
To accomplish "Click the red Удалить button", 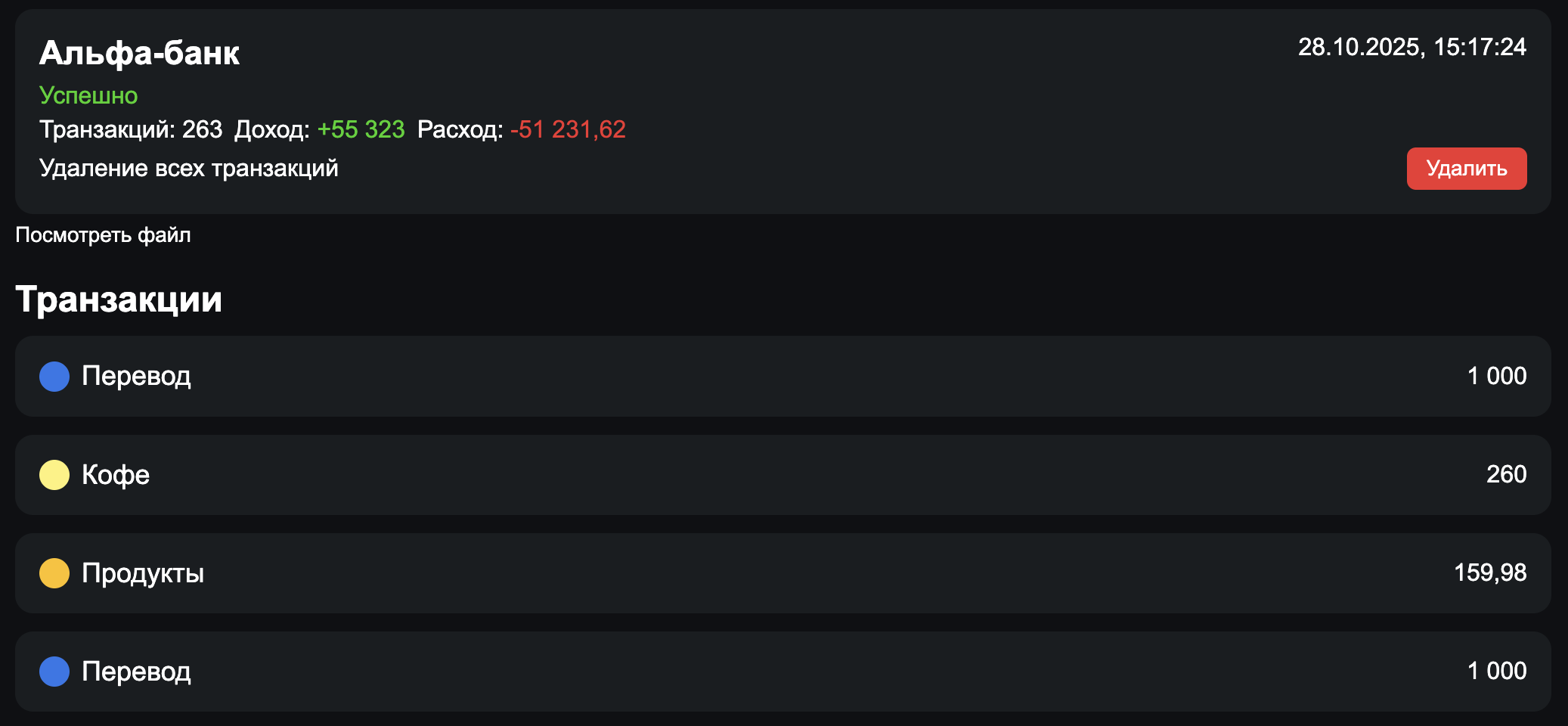I will tap(1466, 169).
